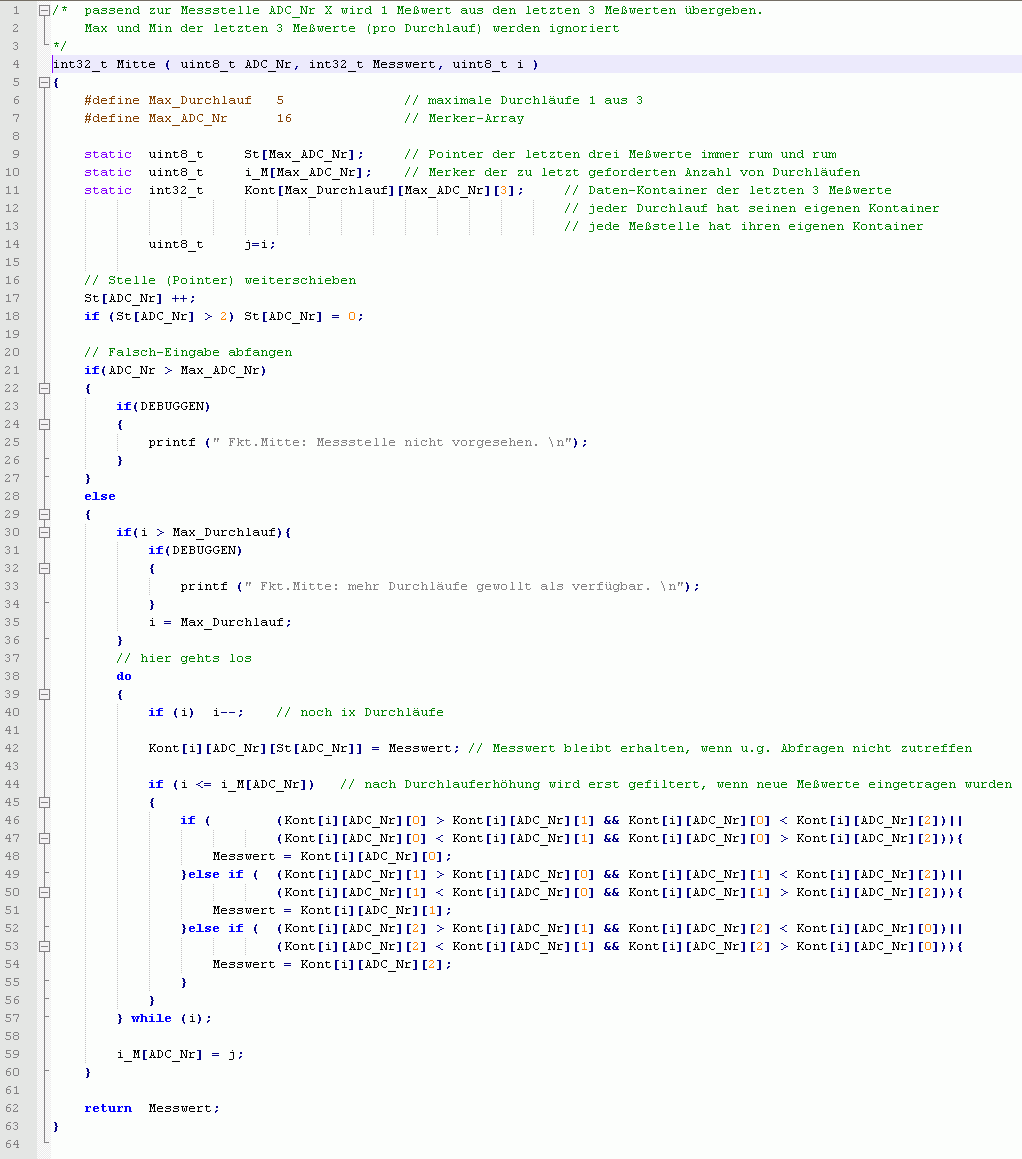Collapse the comment block fold at line 1
This screenshot has width=1022, height=1159.
[x=44, y=10]
